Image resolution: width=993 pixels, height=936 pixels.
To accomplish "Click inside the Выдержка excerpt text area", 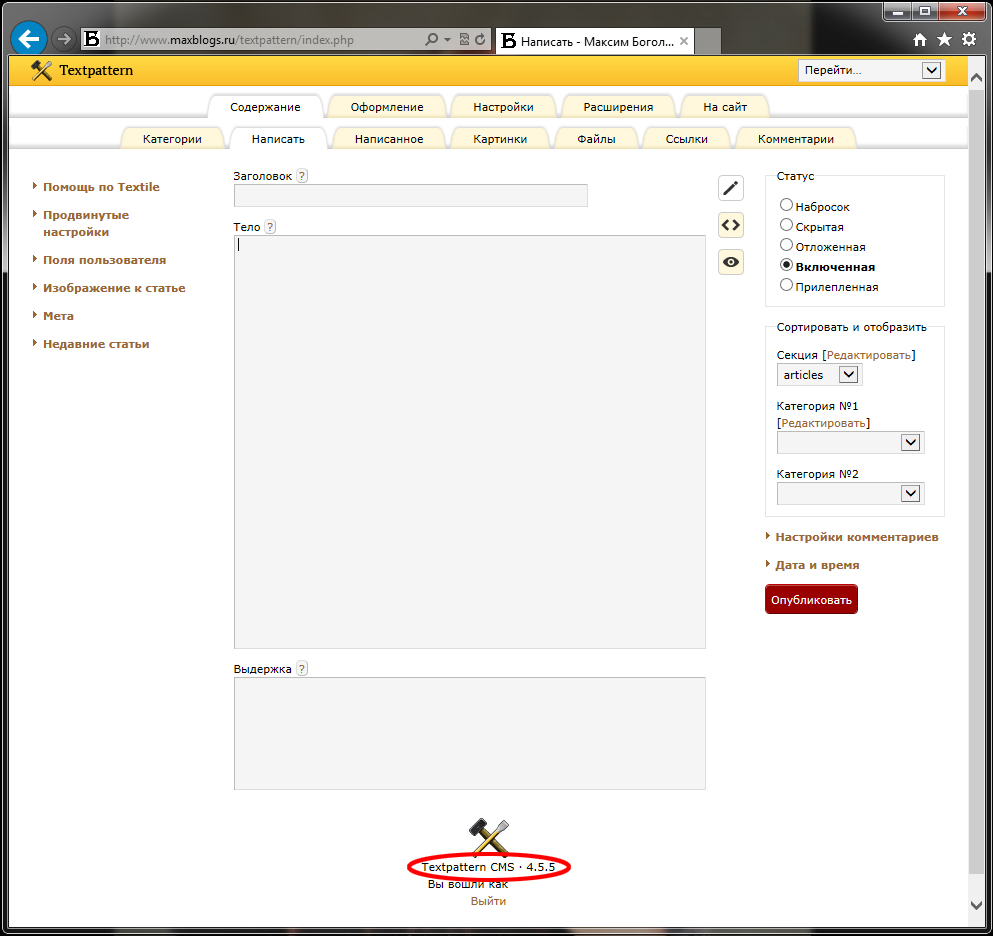I will (x=470, y=733).
